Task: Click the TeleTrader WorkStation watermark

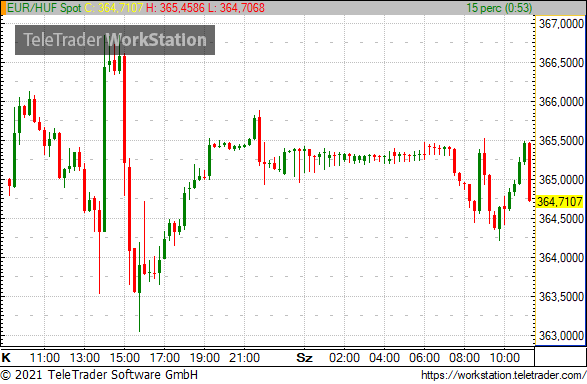Action: click(x=115, y=40)
